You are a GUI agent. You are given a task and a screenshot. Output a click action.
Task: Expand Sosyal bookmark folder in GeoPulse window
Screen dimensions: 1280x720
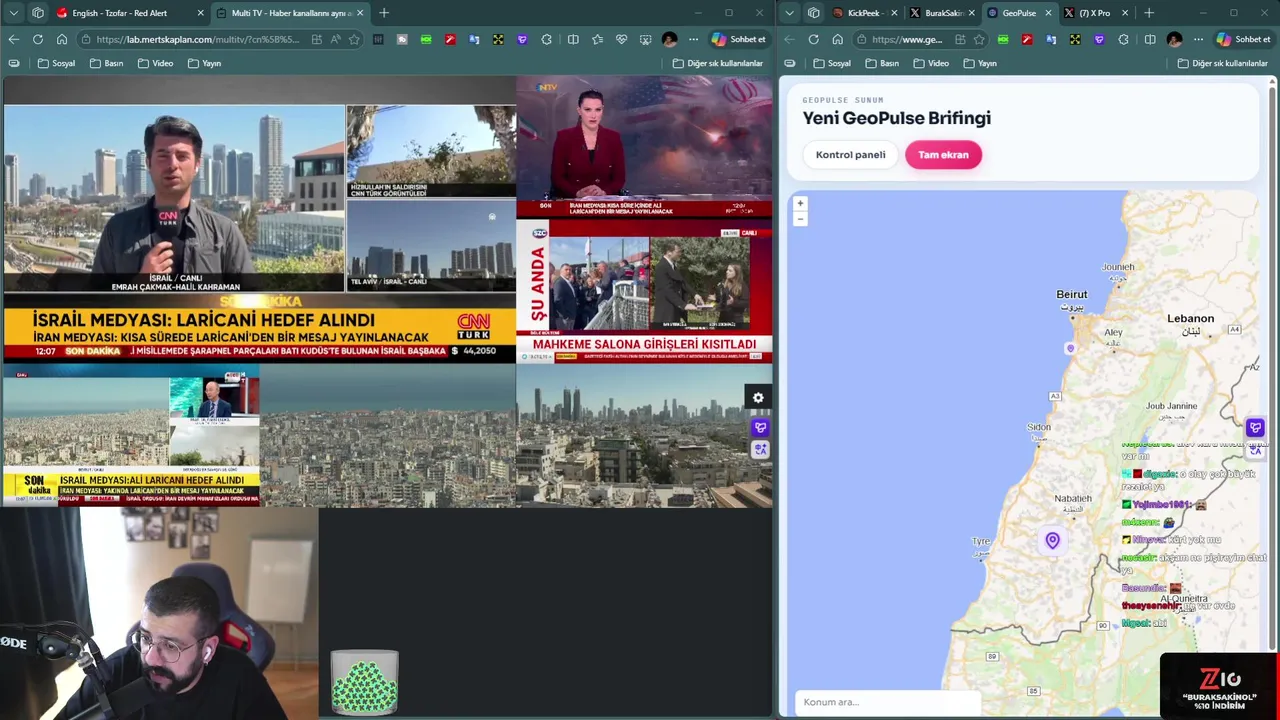point(832,63)
